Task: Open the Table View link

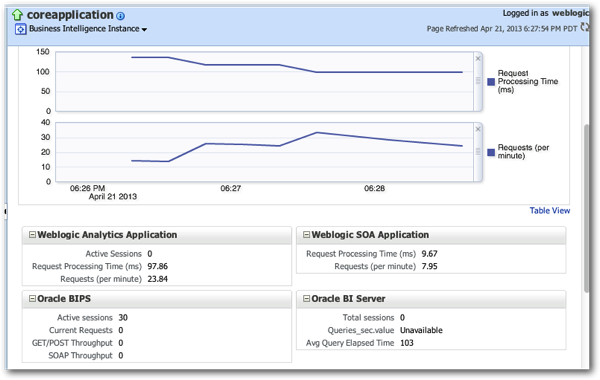Action: [x=549, y=210]
